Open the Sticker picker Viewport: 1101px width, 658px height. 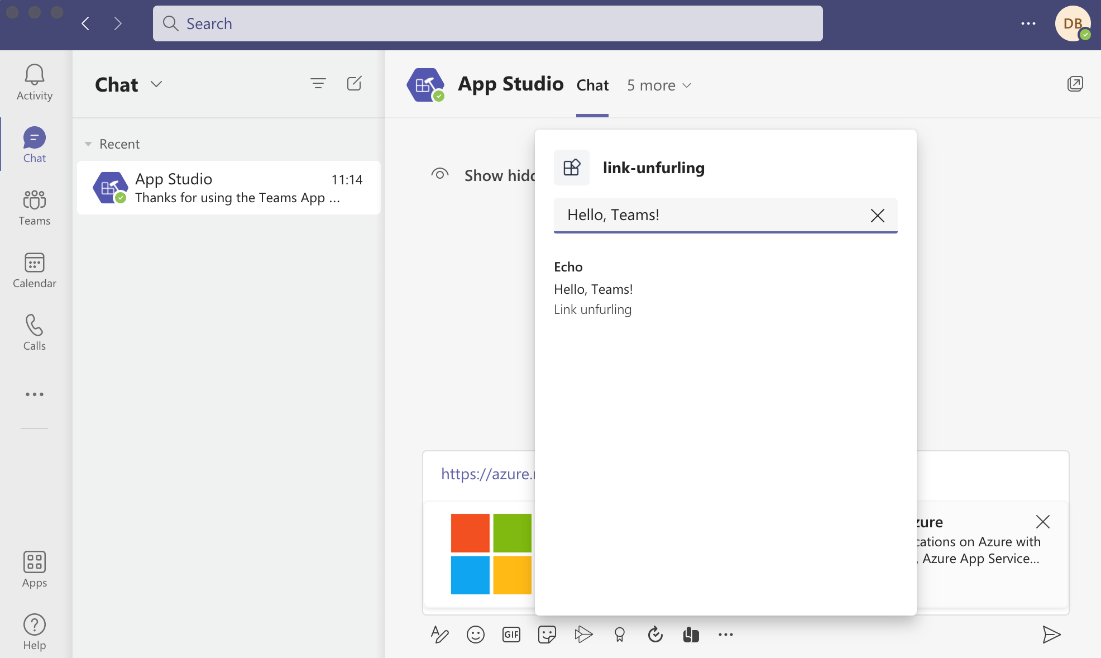[x=547, y=635]
